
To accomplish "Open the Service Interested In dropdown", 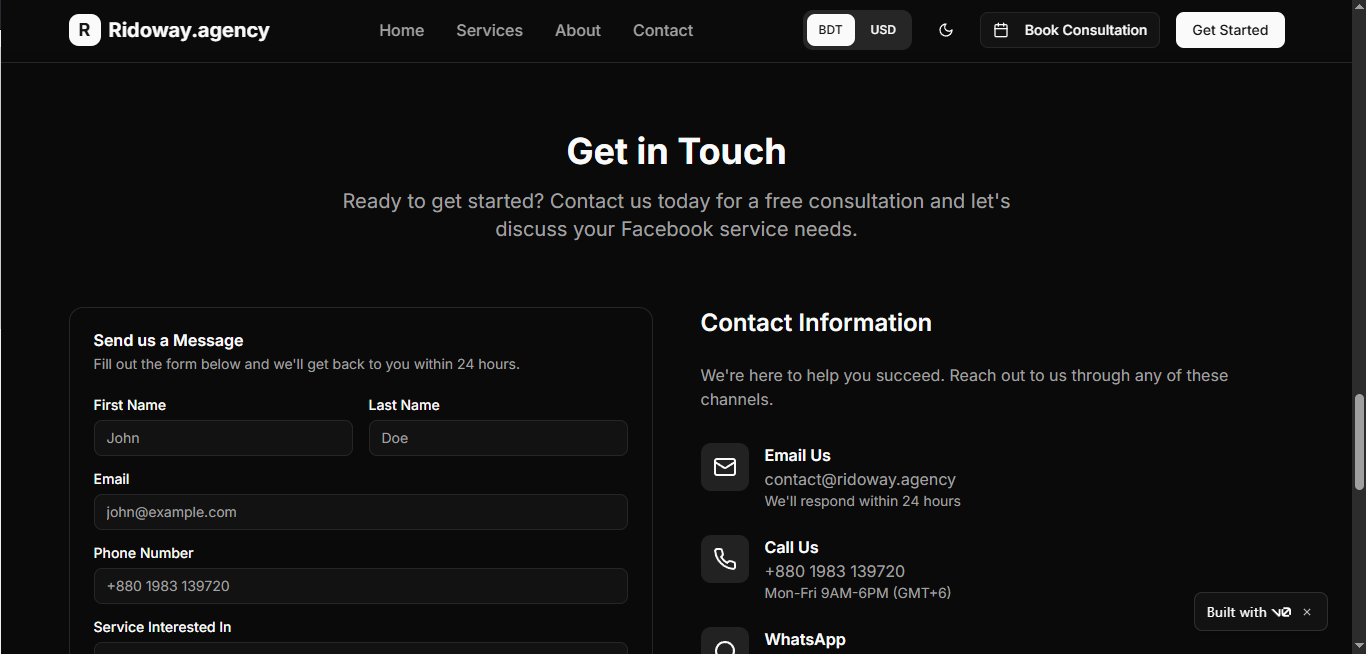I will tap(361, 648).
